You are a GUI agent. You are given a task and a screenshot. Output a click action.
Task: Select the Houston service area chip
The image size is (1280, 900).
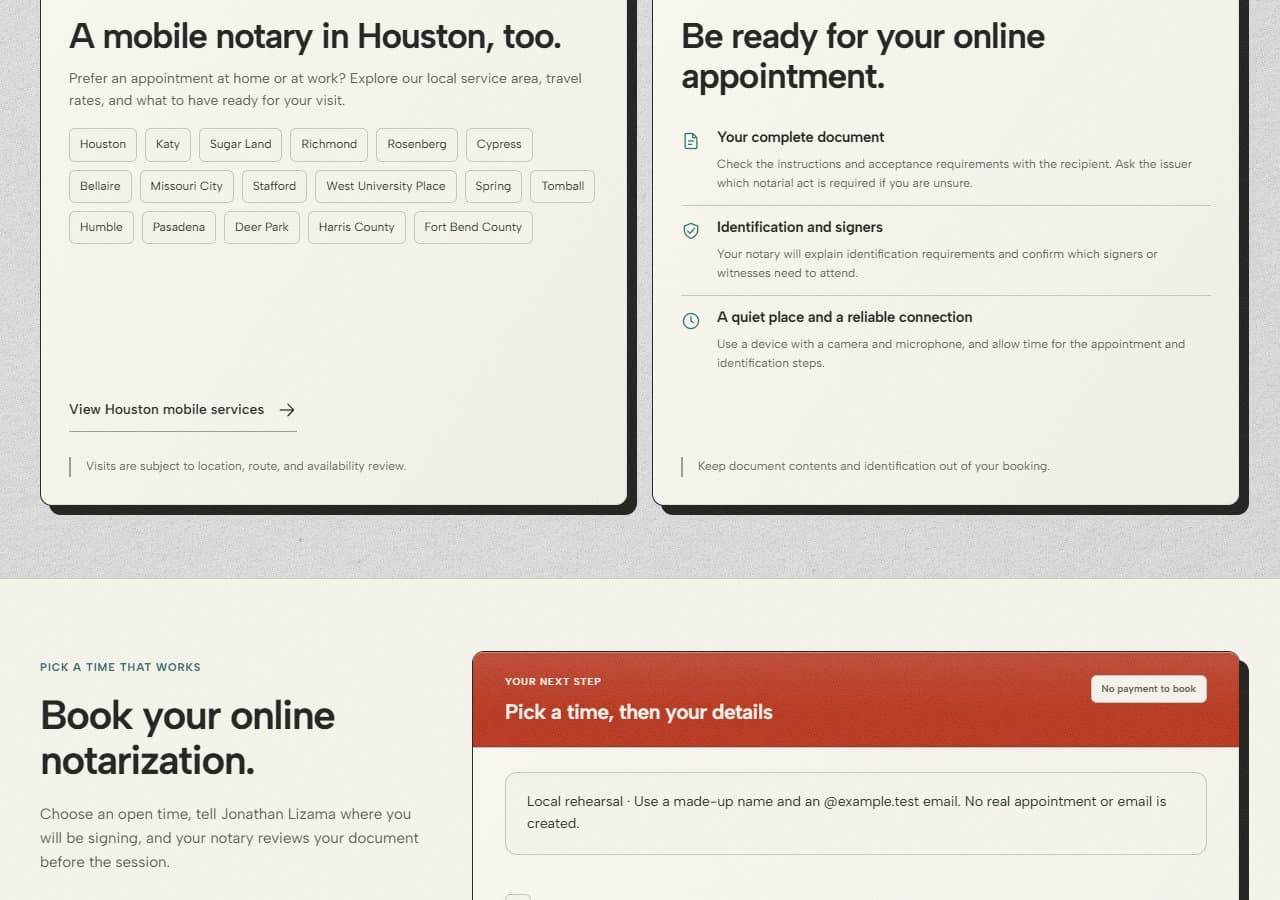[103, 144]
